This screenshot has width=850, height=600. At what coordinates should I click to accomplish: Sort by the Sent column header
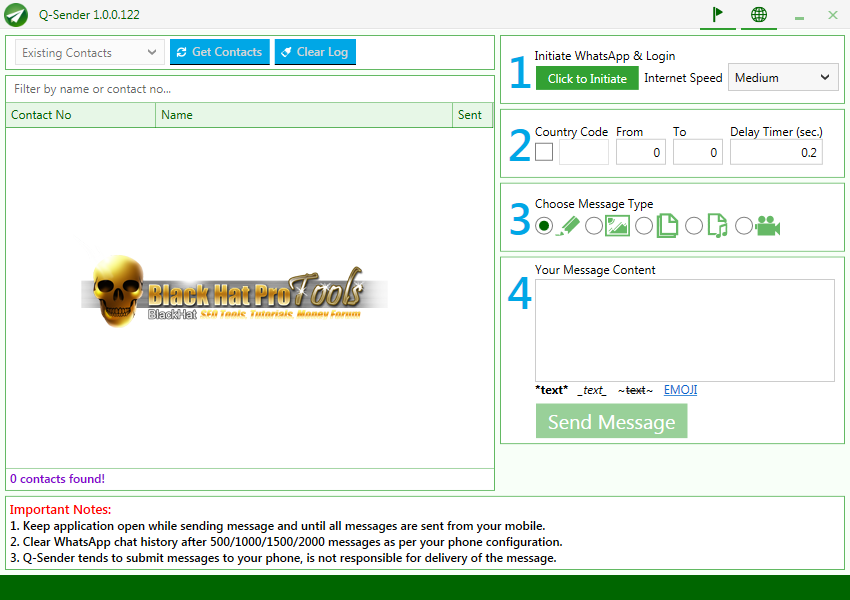pyautogui.click(x=473, y=115)
